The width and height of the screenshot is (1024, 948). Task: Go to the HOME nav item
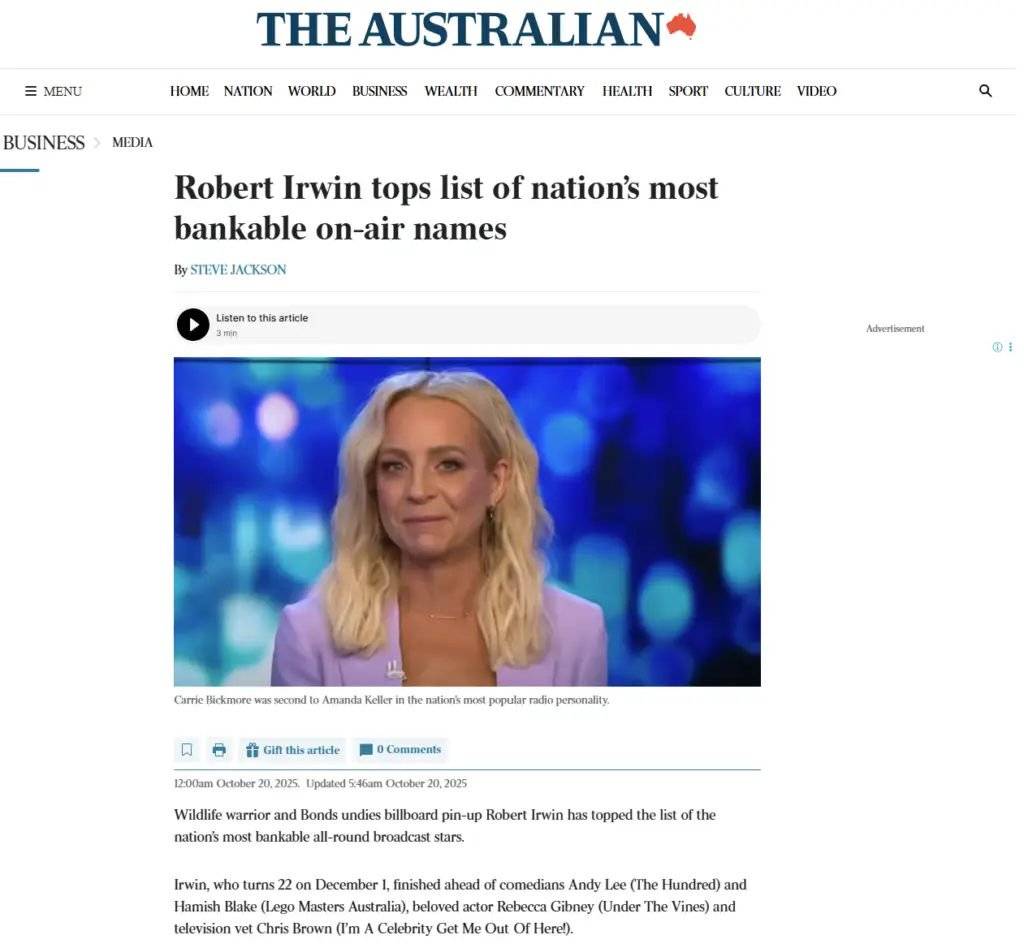tap(191, 91)
